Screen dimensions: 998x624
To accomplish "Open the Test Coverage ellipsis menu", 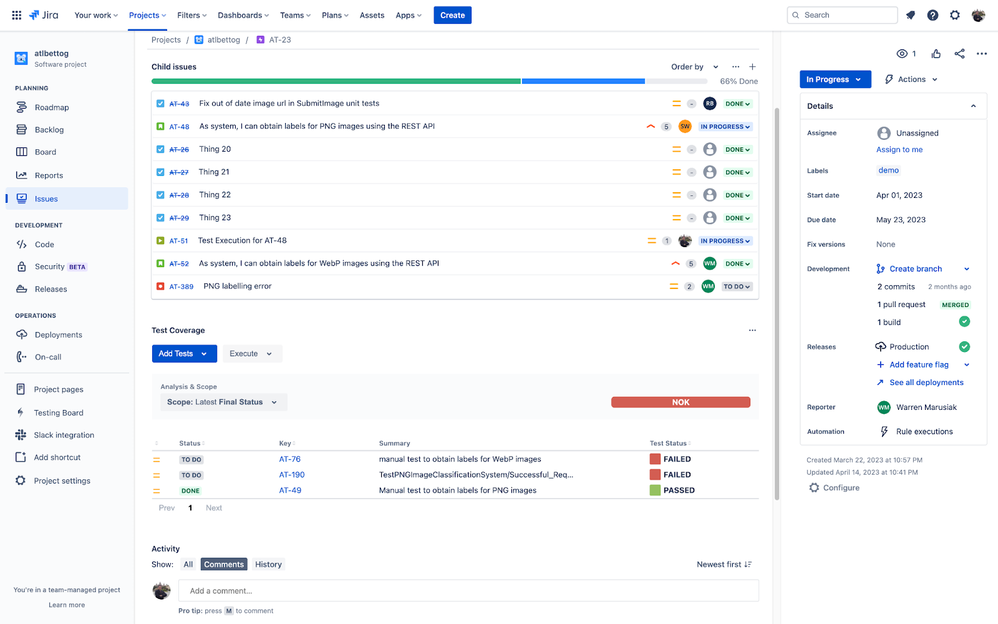I will point(752,330).
